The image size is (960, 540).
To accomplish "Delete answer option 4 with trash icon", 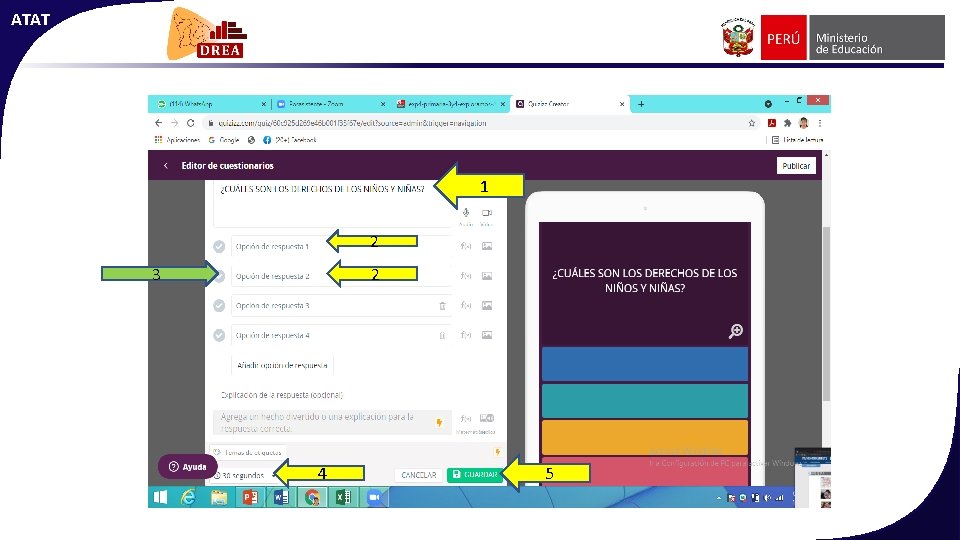I will (x=442, y=336).
